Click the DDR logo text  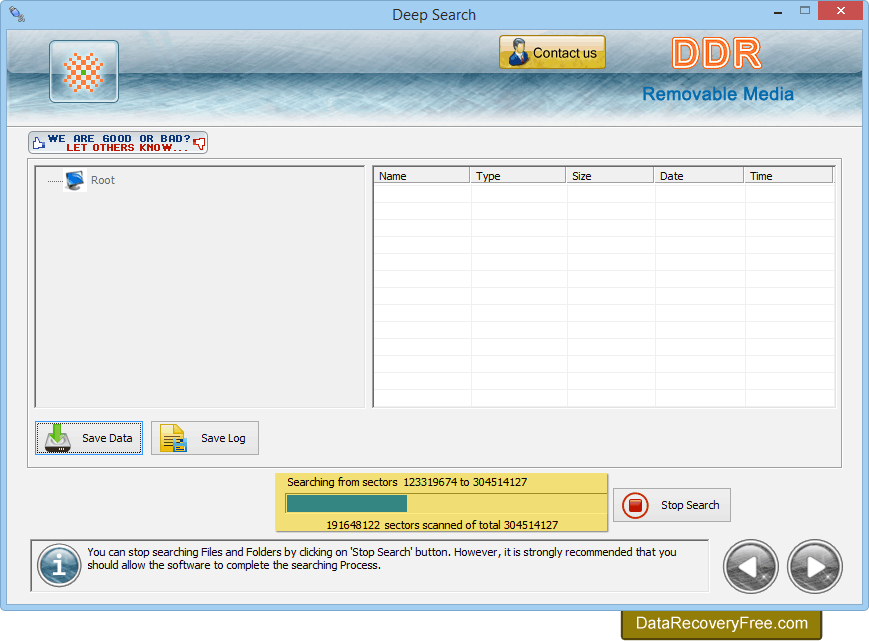pos(717,53)
